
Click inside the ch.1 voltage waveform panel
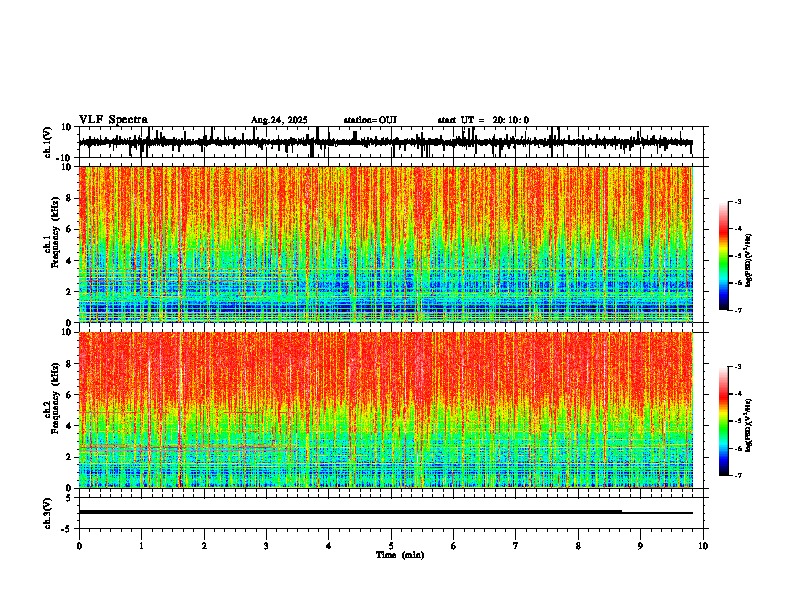click(x=391, y=142)
